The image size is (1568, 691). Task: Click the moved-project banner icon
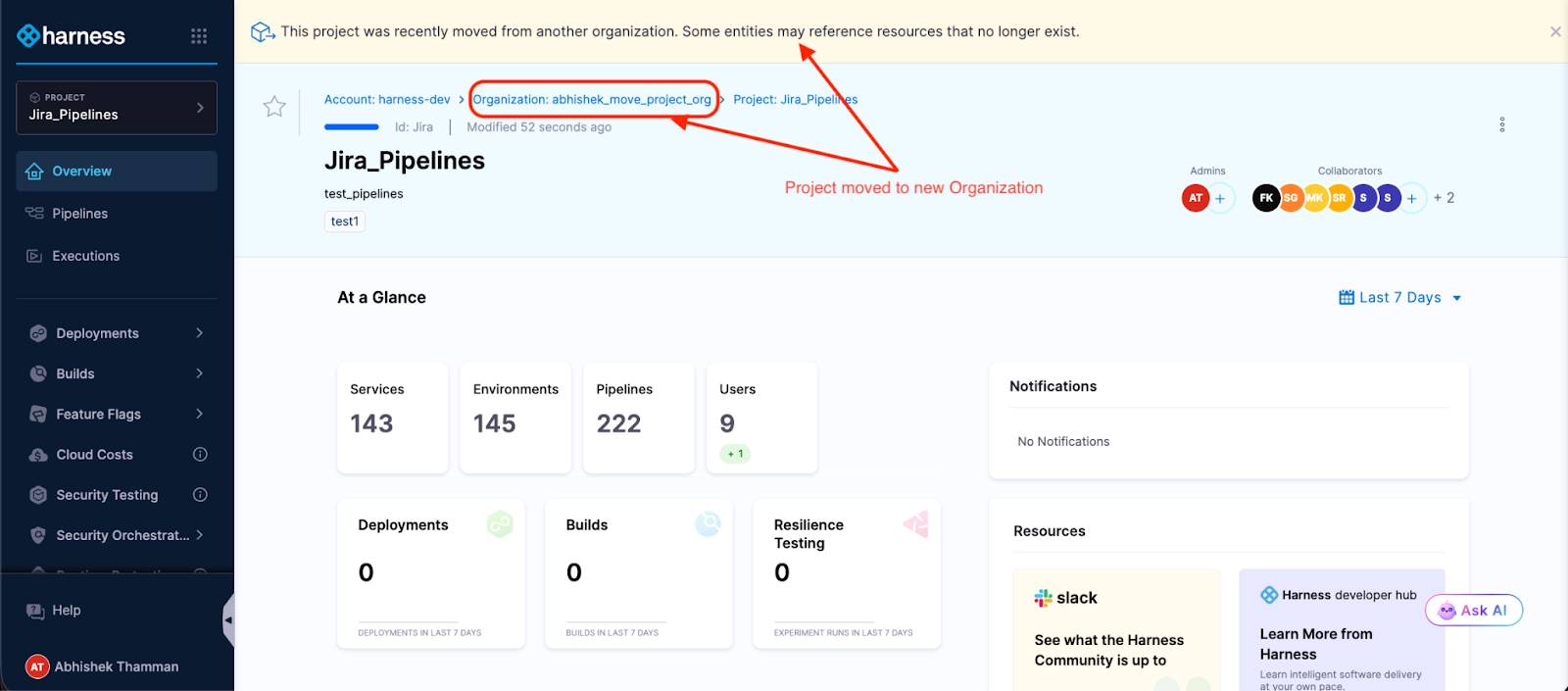(x=262, y=32)
